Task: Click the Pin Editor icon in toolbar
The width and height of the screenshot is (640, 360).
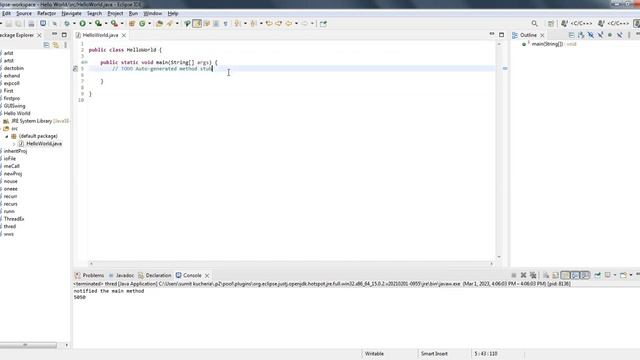Action: [323, 24]
